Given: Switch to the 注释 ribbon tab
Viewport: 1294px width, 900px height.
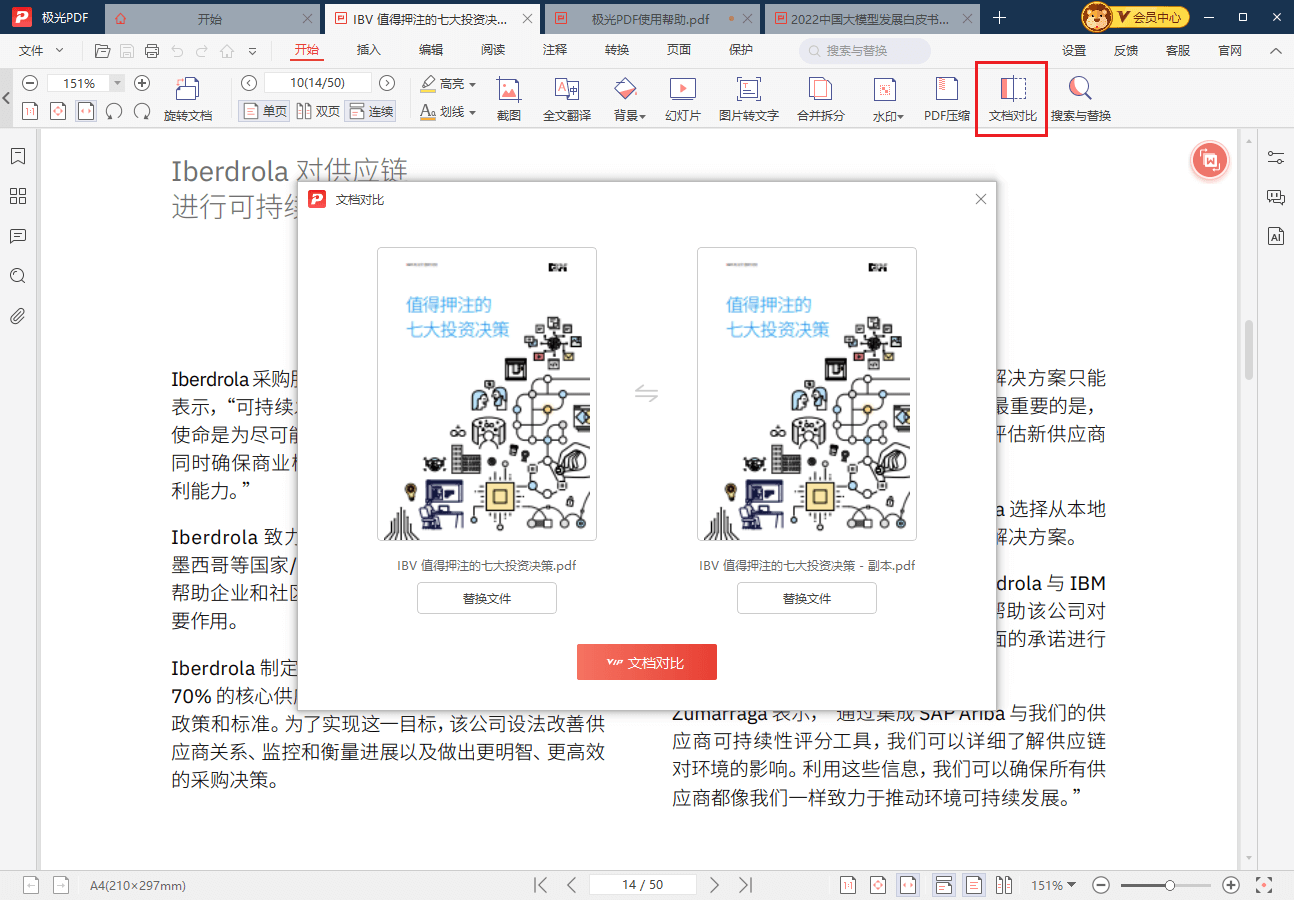Looking at the screenshot, I should [555, 50].
